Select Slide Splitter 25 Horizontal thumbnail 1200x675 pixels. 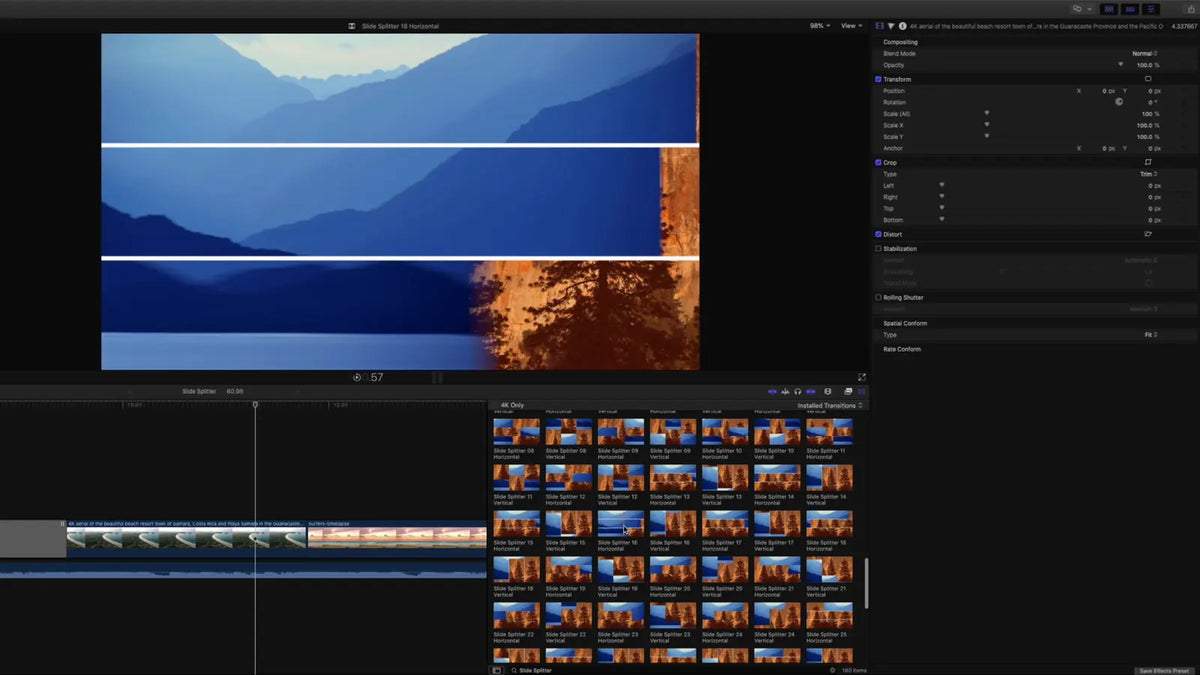coord(829,615)
